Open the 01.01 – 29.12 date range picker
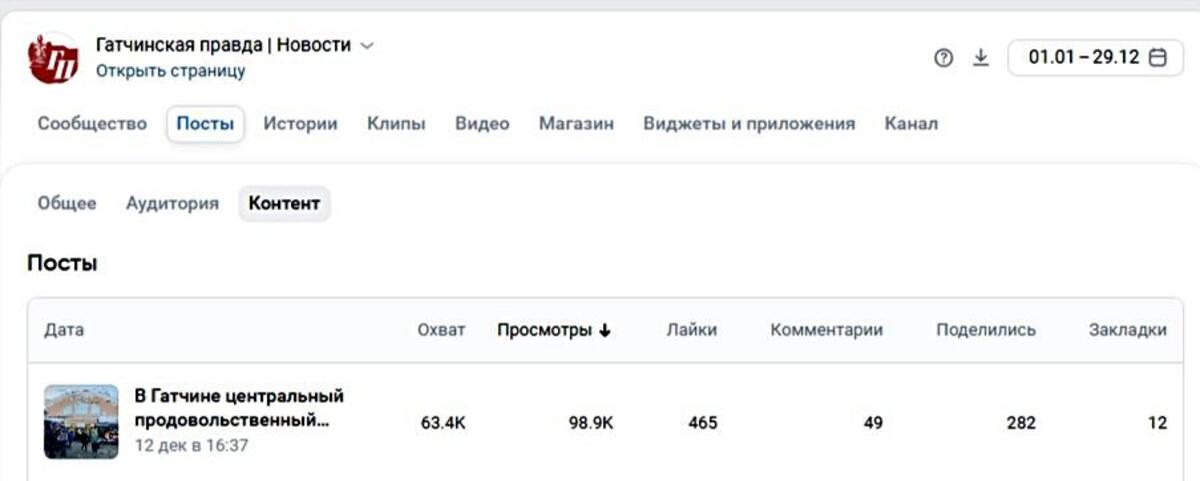Image resolution: width=1200 pixels, height=481 pixels. pyautogui.click(x=1084, y=58)
